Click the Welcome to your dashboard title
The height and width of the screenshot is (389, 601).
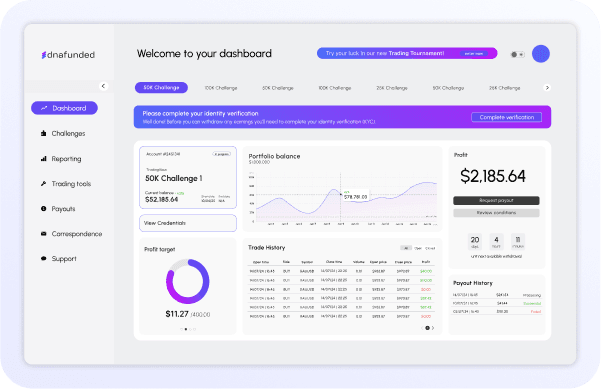pos(204,54)
